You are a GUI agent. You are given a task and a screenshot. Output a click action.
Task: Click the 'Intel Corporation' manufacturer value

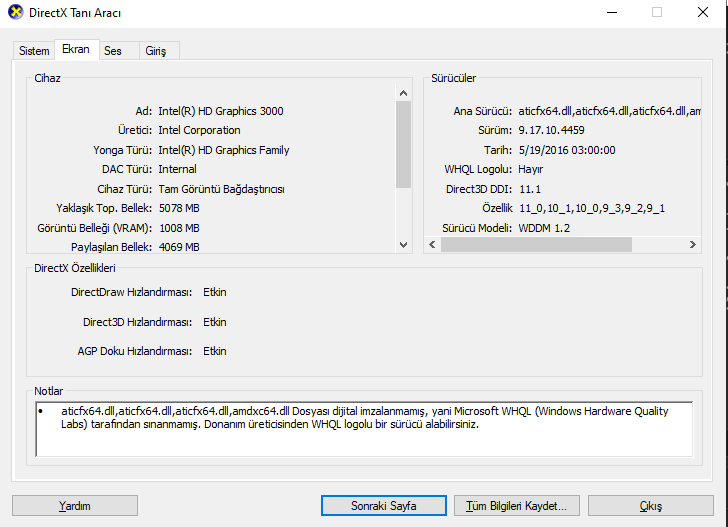pos(199,130)
